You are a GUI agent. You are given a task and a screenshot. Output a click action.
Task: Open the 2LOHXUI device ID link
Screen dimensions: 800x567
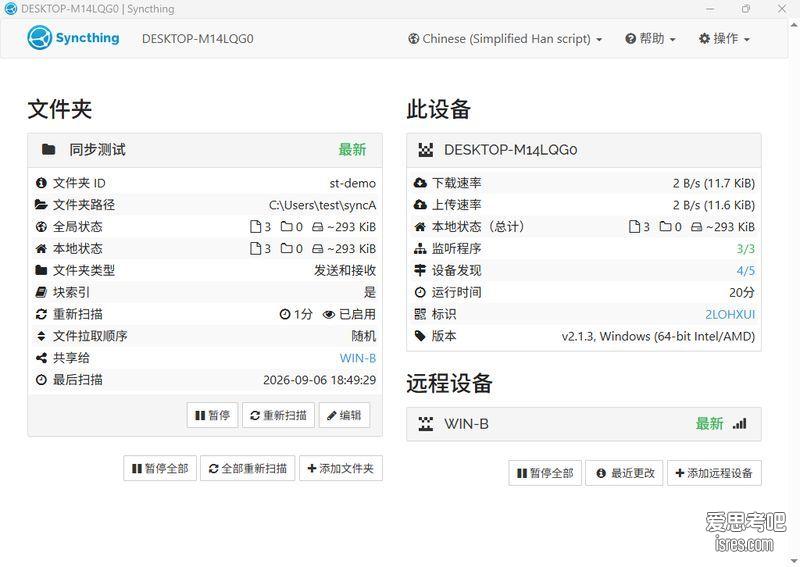730,314
